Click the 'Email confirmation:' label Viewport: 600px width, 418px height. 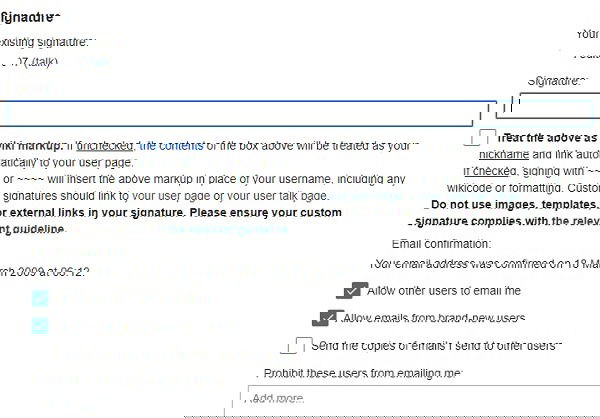coord(441,244)
